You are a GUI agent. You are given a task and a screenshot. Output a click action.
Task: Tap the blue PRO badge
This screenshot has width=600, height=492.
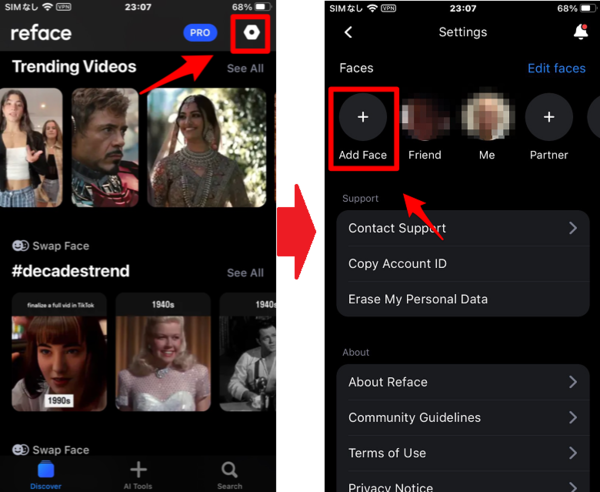(x=200, y=33)
